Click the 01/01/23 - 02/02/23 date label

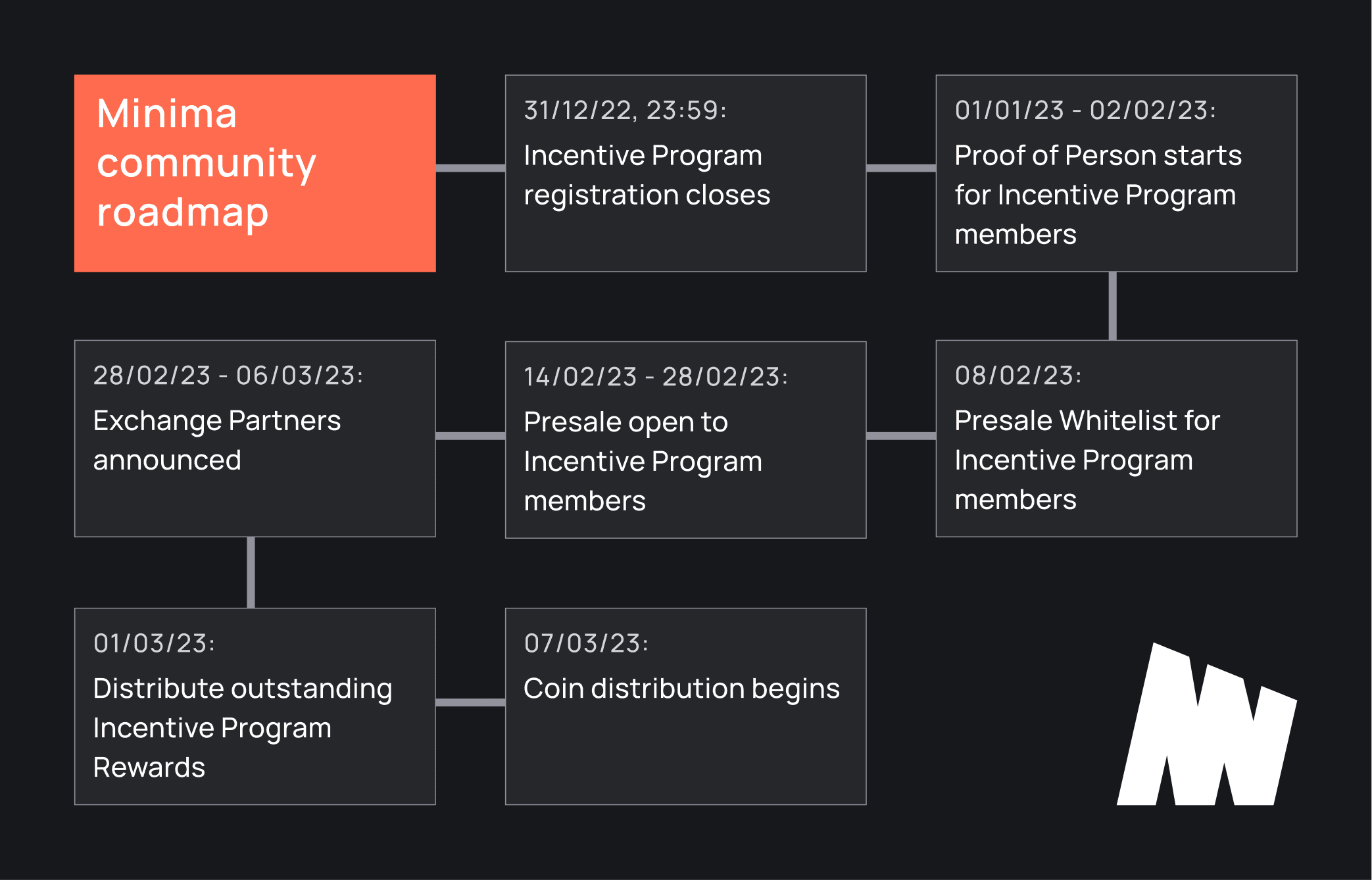[x=1085, y=110]
